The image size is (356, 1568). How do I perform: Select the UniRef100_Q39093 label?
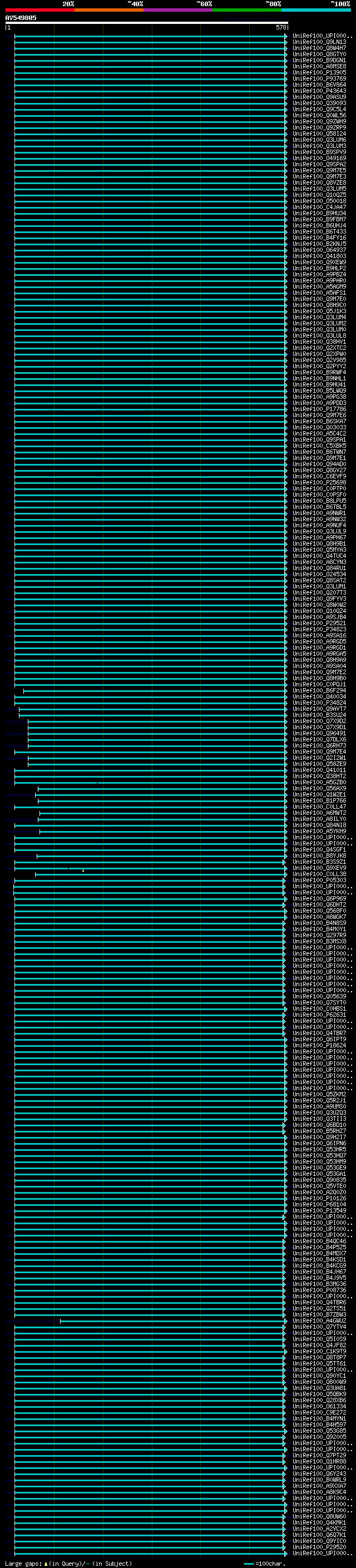click(319, 103)
